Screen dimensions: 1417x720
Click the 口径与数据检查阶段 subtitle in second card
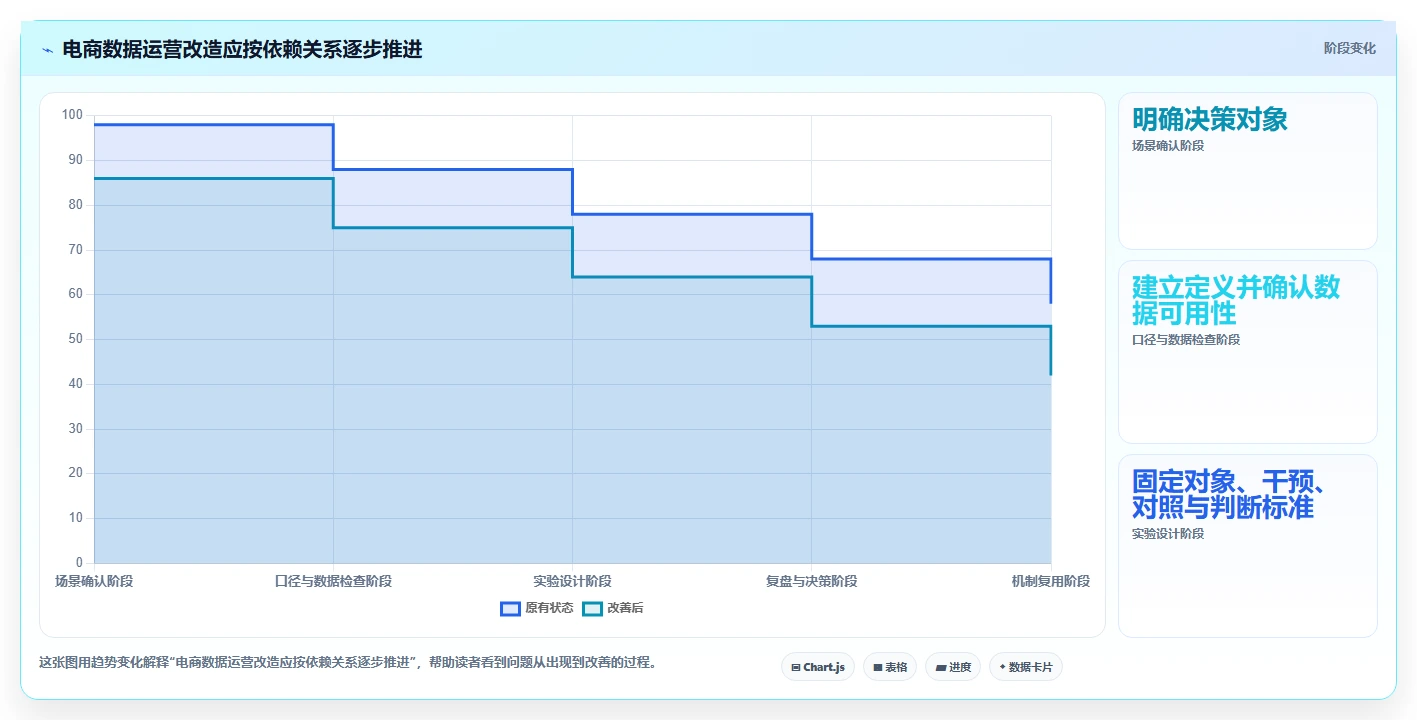click(1186, 340)
